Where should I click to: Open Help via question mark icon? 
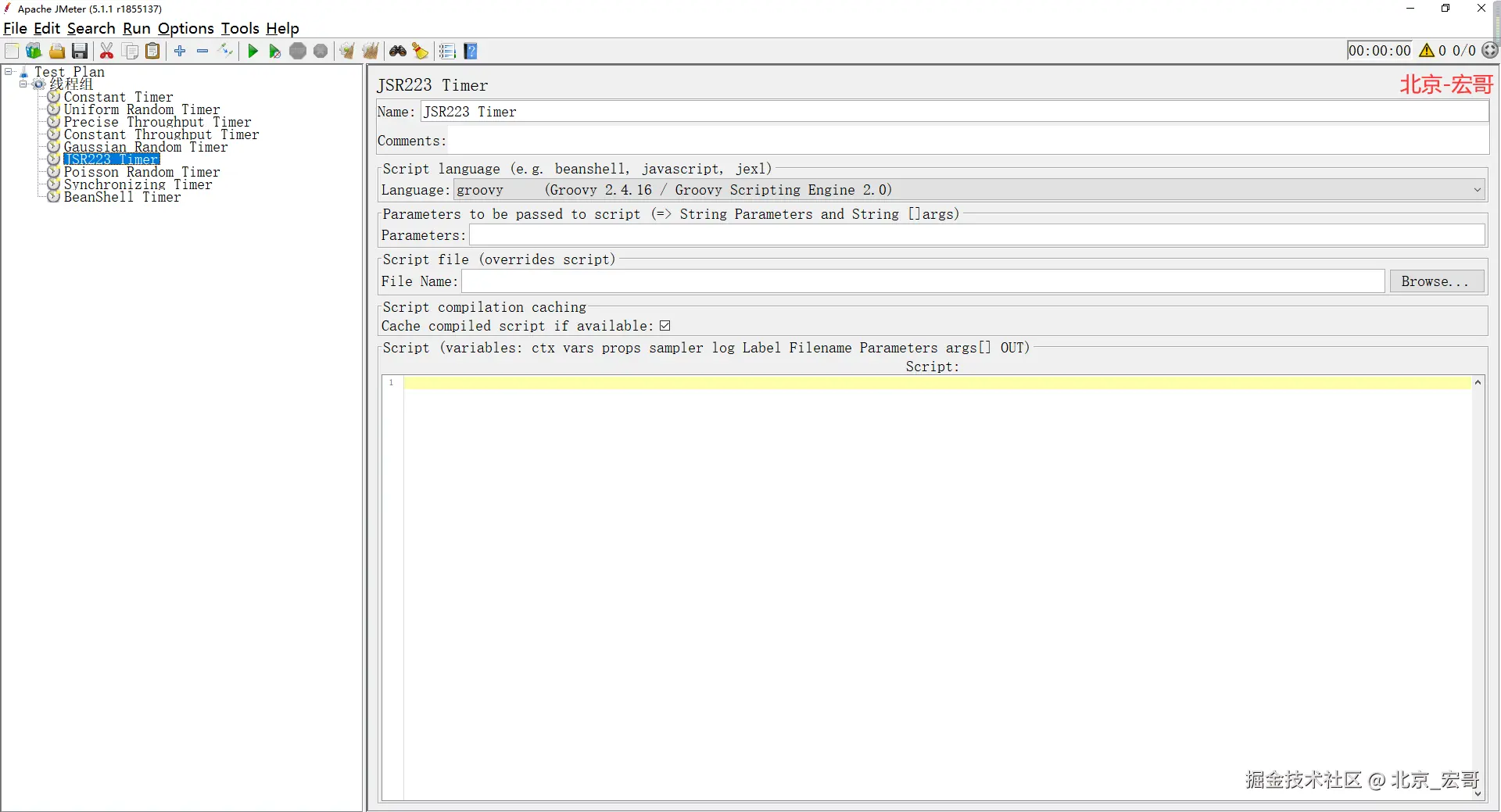tap(471, 52)
